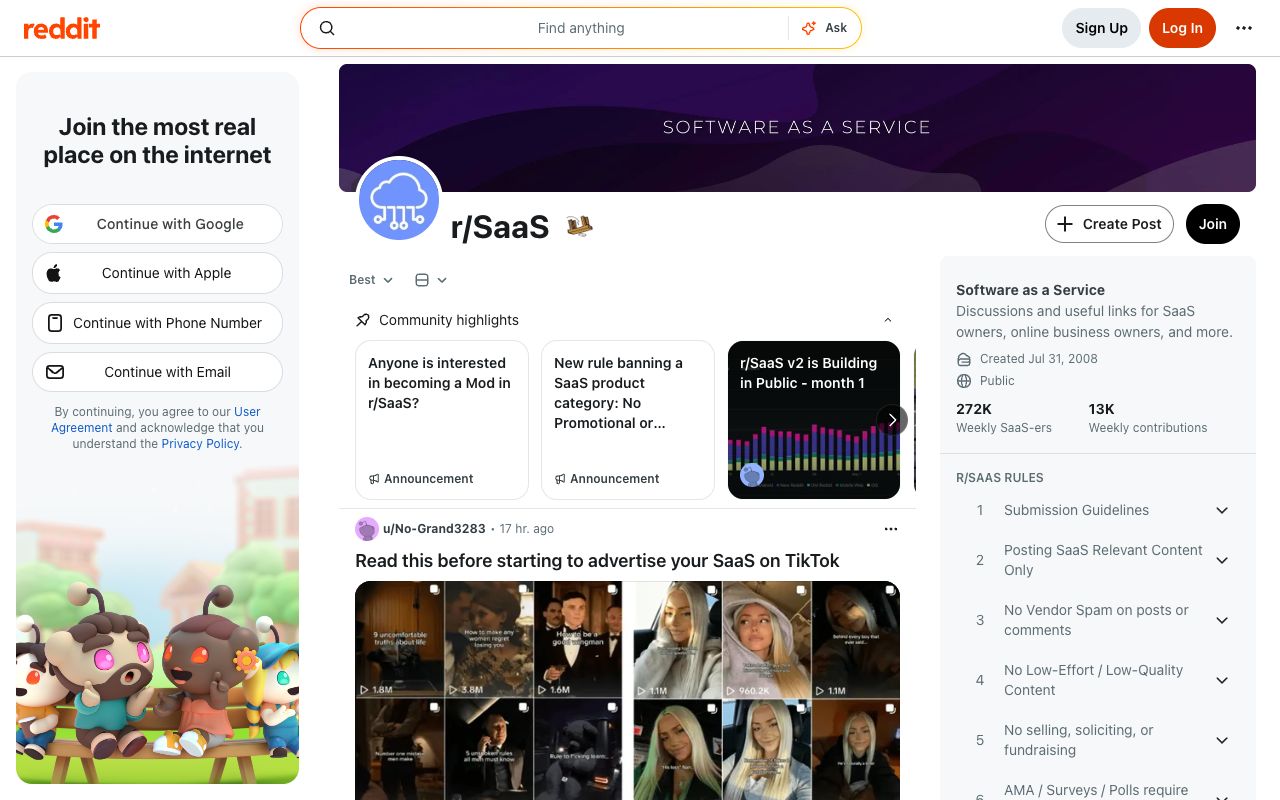
Task: Click the envelope icon on Email option
Action: pos(55,372)
